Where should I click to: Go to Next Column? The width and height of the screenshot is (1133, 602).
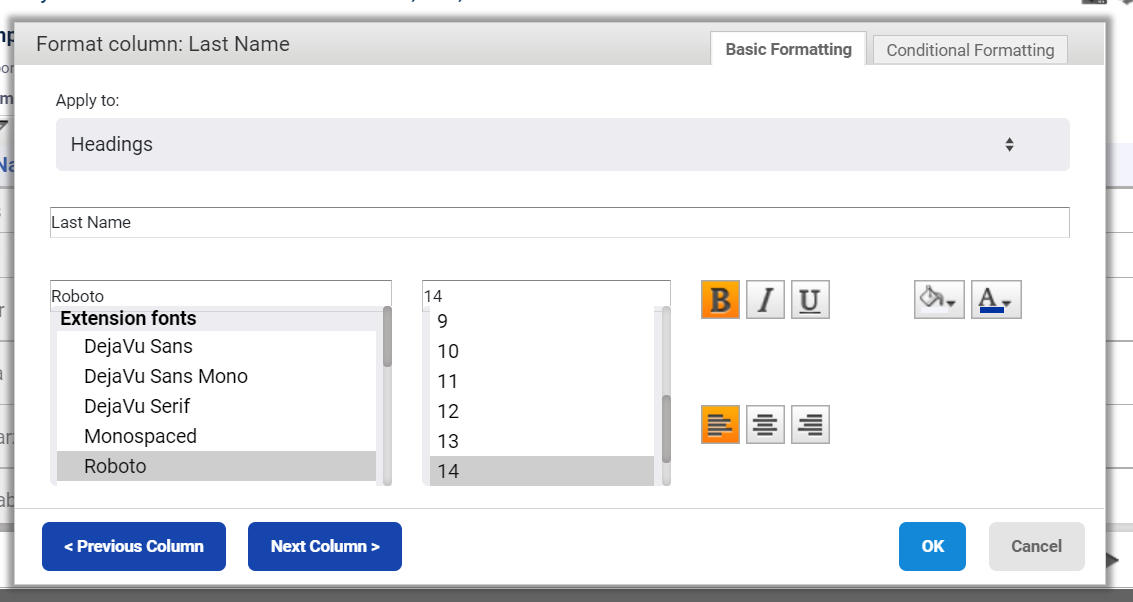324,546
